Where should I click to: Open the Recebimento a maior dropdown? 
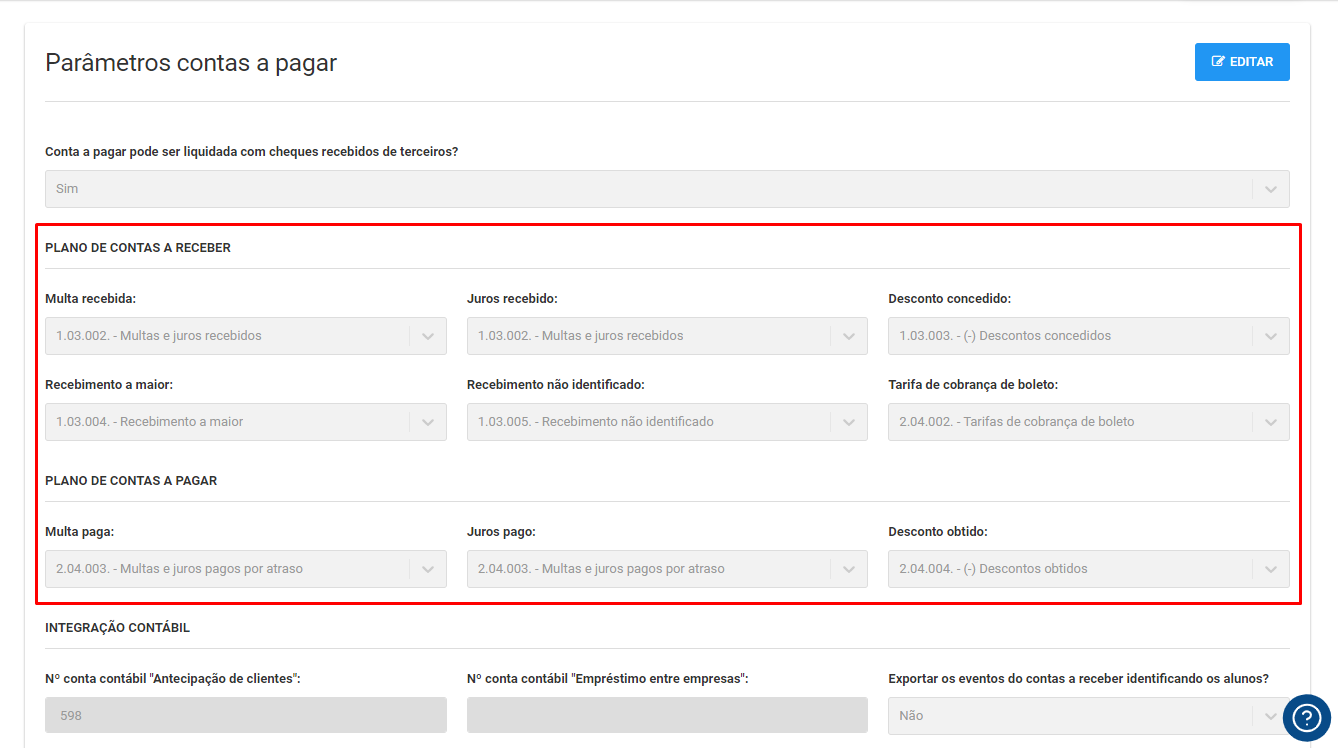point(246,422)
